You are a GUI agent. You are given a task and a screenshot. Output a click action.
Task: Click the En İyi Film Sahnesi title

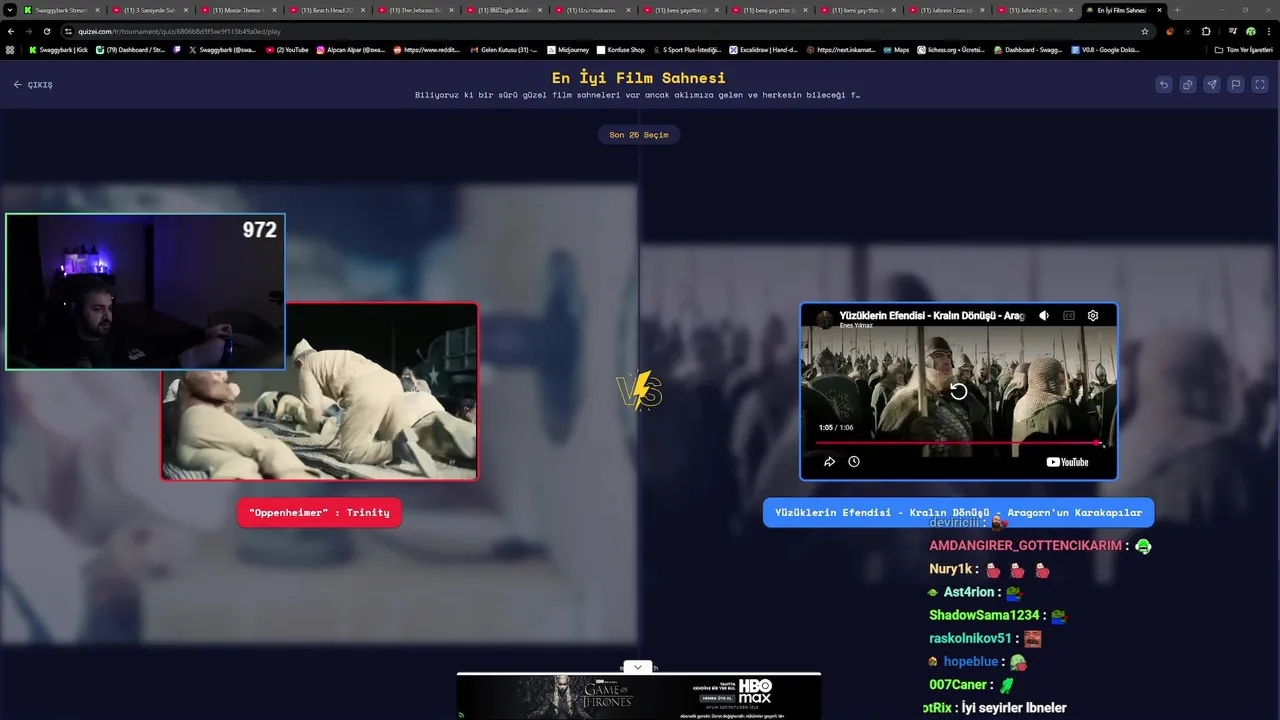(x=638, y=77)
